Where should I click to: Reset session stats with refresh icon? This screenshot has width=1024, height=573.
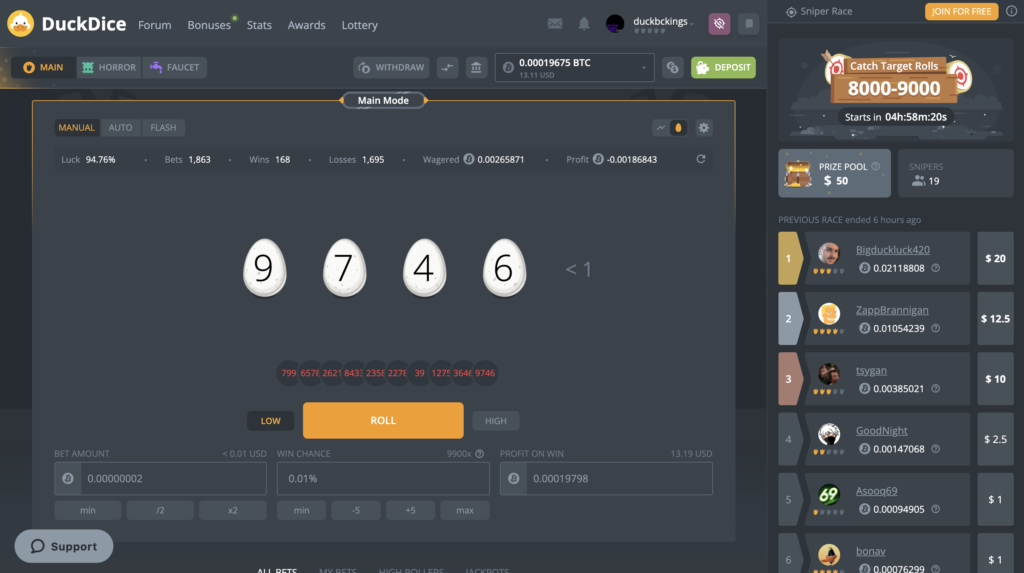pyautogui.click(x=701, y=159)
